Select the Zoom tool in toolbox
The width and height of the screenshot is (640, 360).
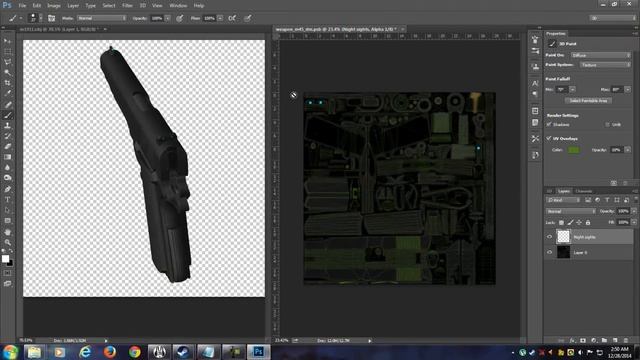coord(7,242)
